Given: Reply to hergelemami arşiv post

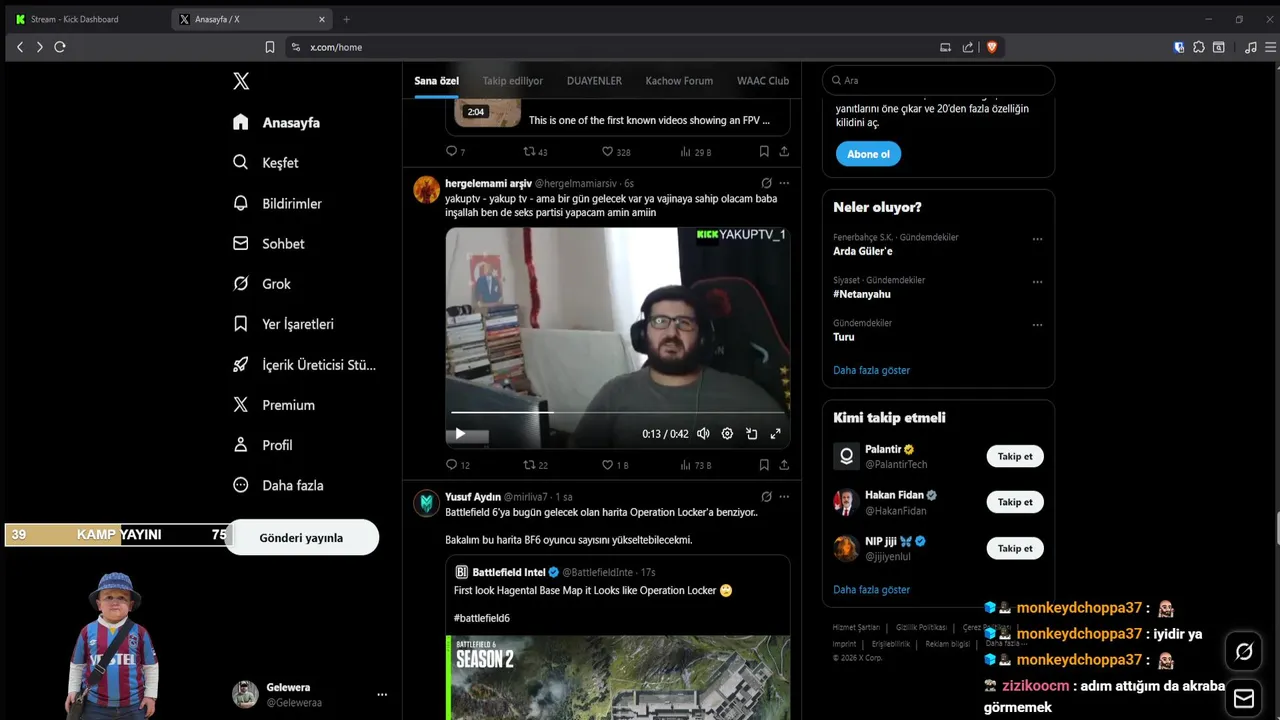Looking at the screenshot, I should click(x=451, y=465).
